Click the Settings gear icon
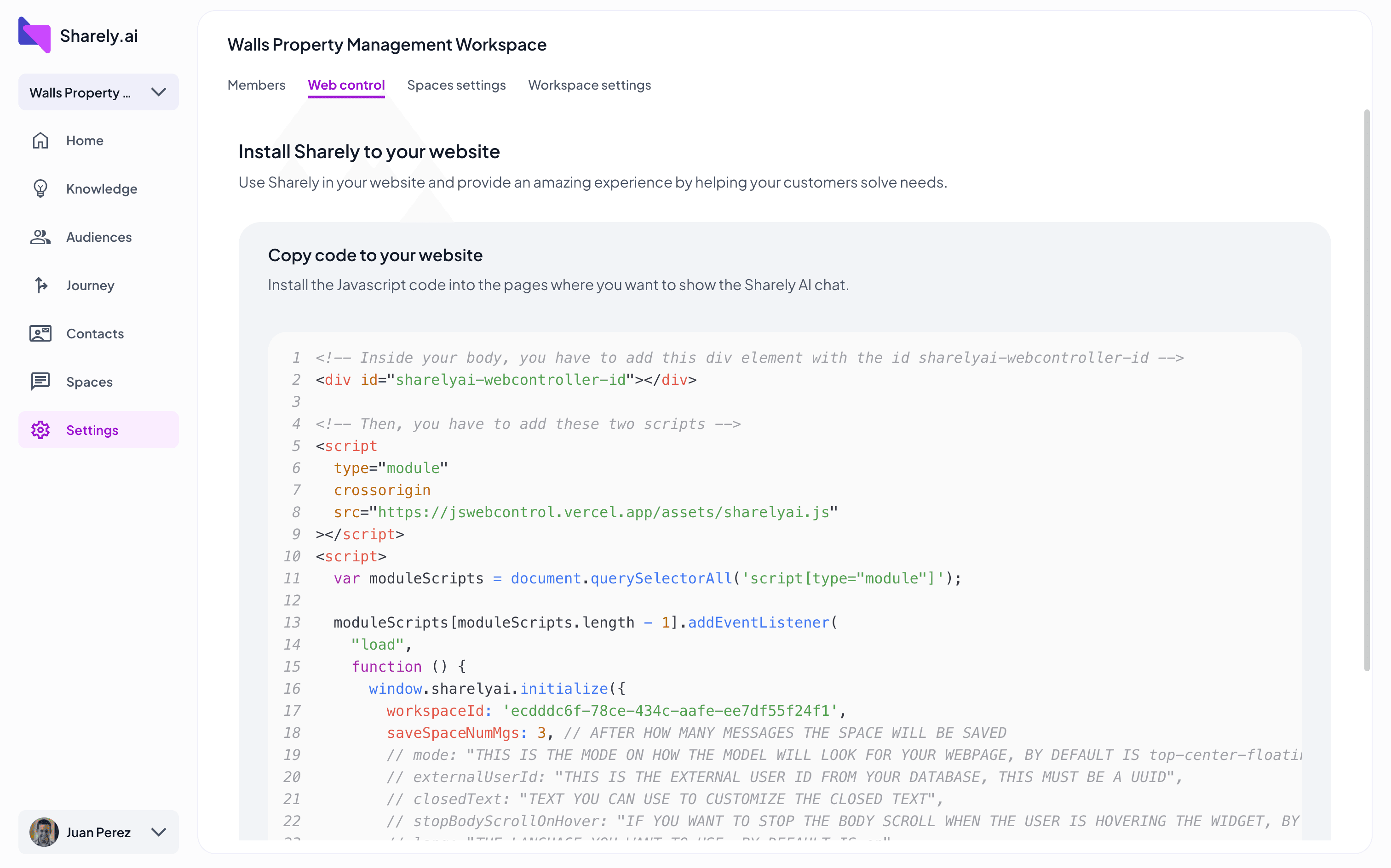The image size is (1391, 868). point(40,430)
